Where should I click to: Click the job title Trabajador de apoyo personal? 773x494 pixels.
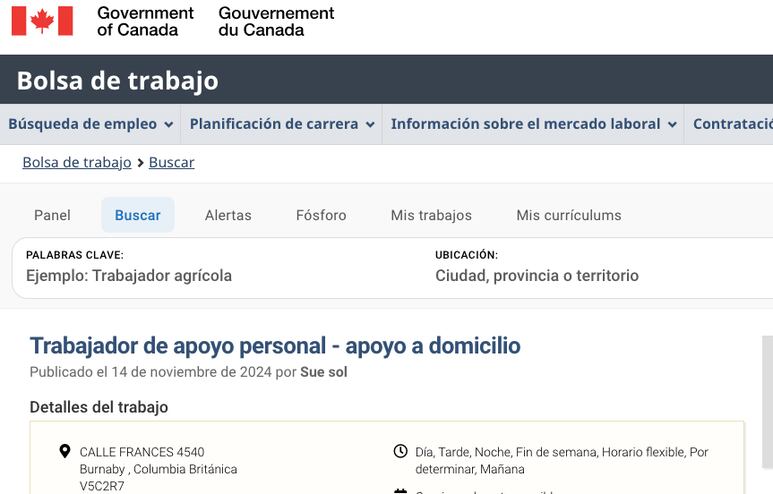[275, 346]
